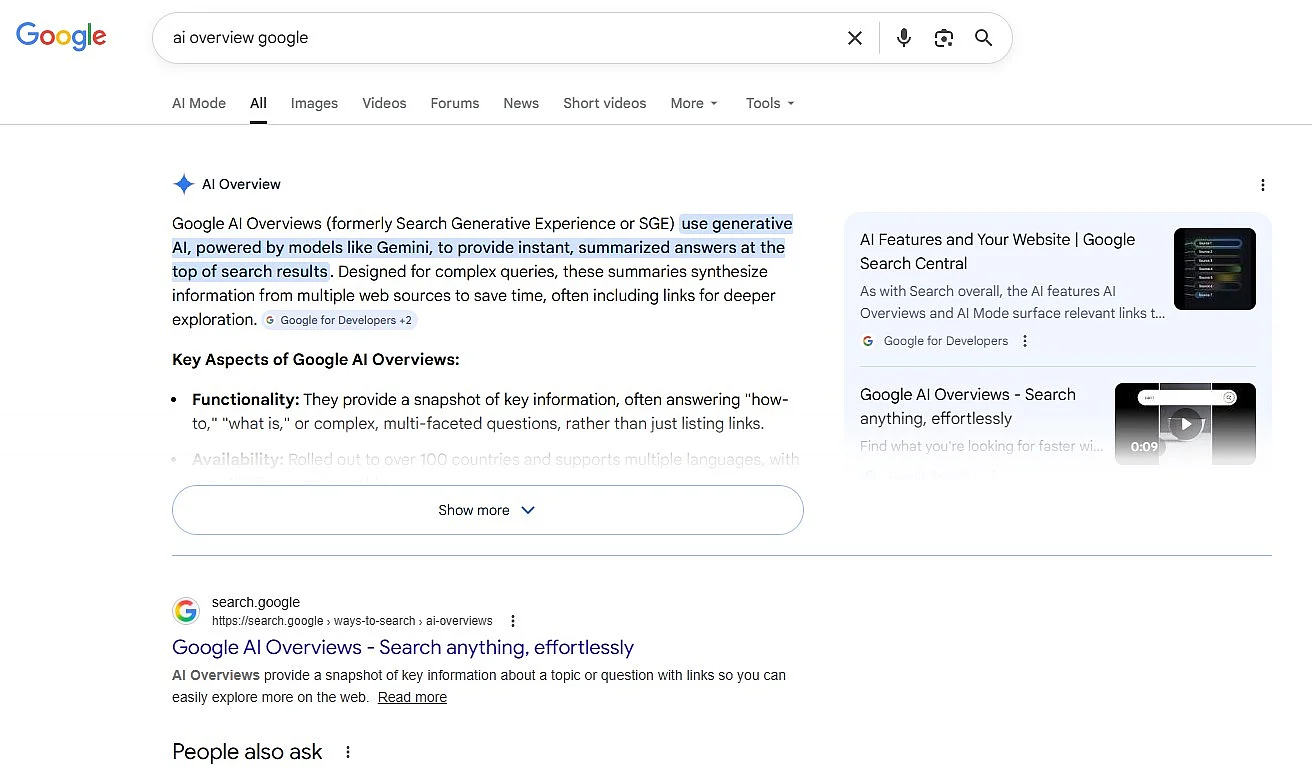Open three-dot menu next to search.google URL
The width and height of the screenshot is (1312, 771).
pos(513,621)
